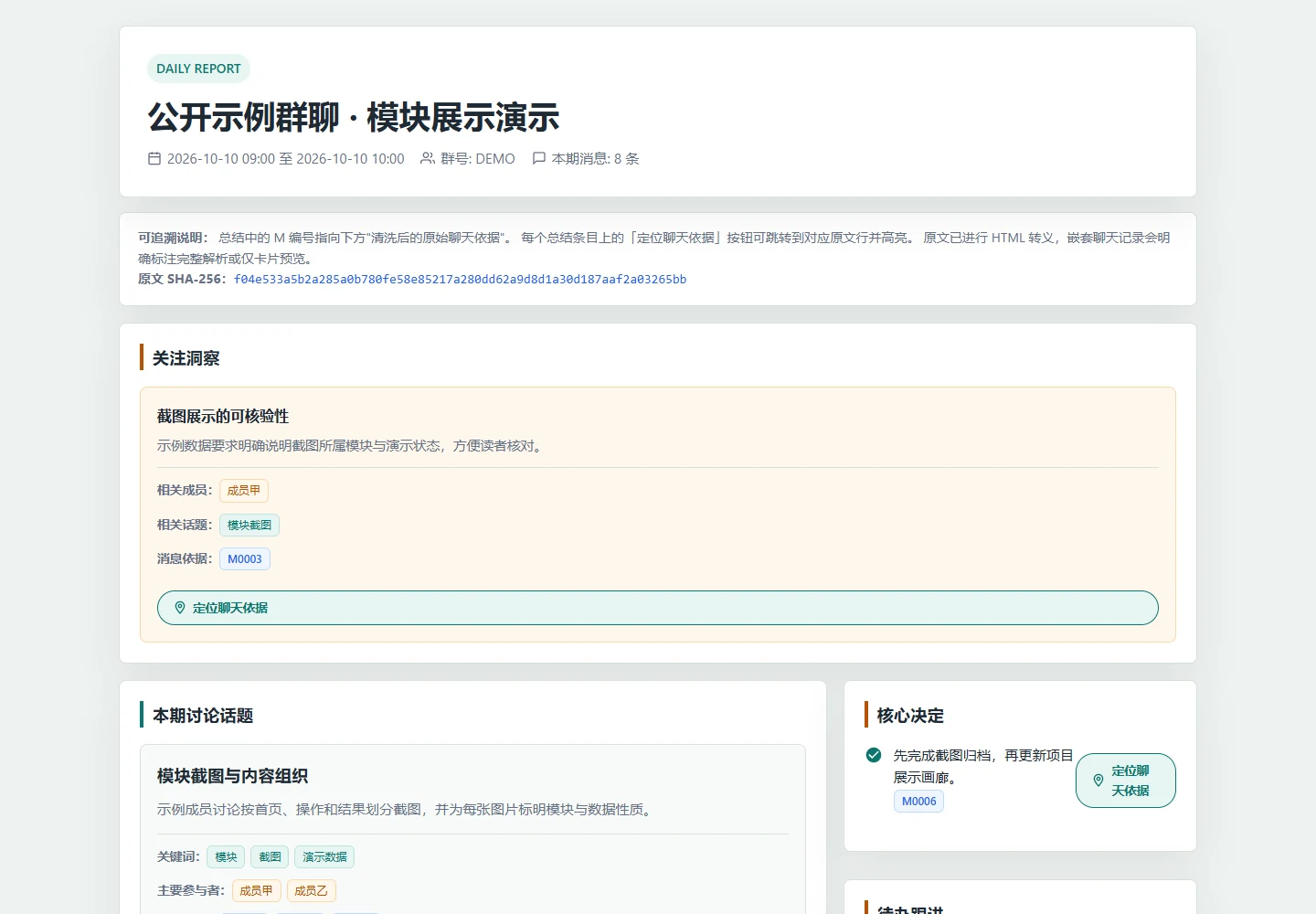Select the M0003 message reference tag
1316x914 pixels.
click(245, 559)
